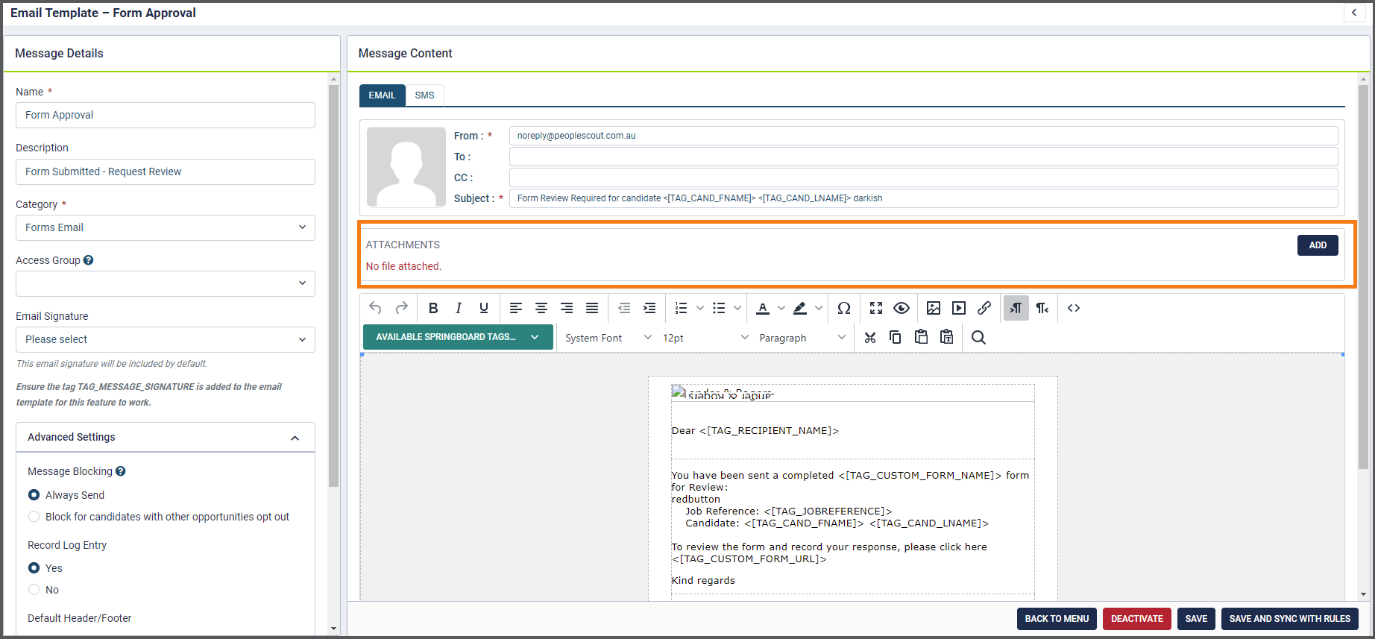Open the Category dropdown

(x=165, y=227)
